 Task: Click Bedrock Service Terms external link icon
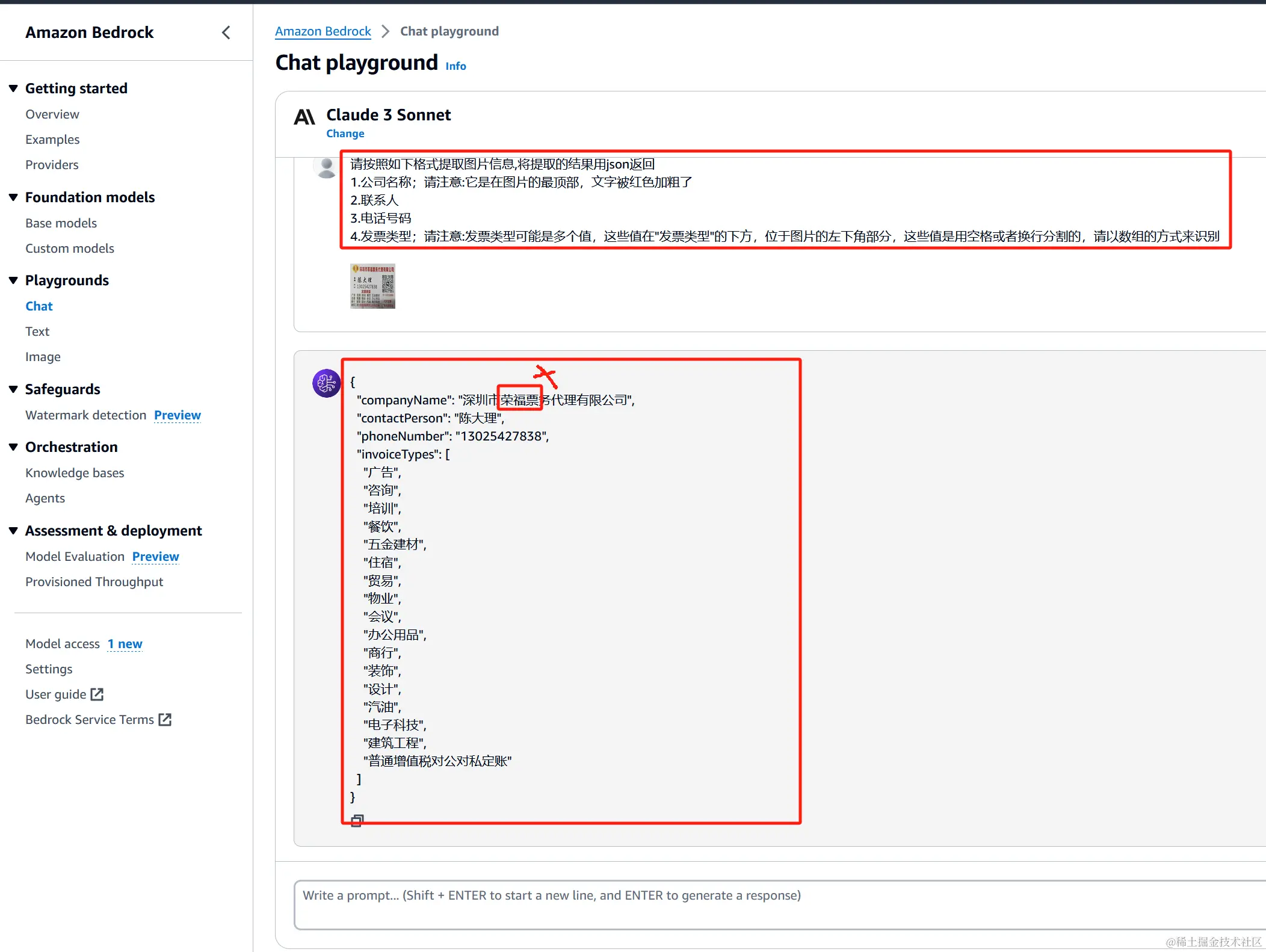pyautogui.click(x=165, y=719)
